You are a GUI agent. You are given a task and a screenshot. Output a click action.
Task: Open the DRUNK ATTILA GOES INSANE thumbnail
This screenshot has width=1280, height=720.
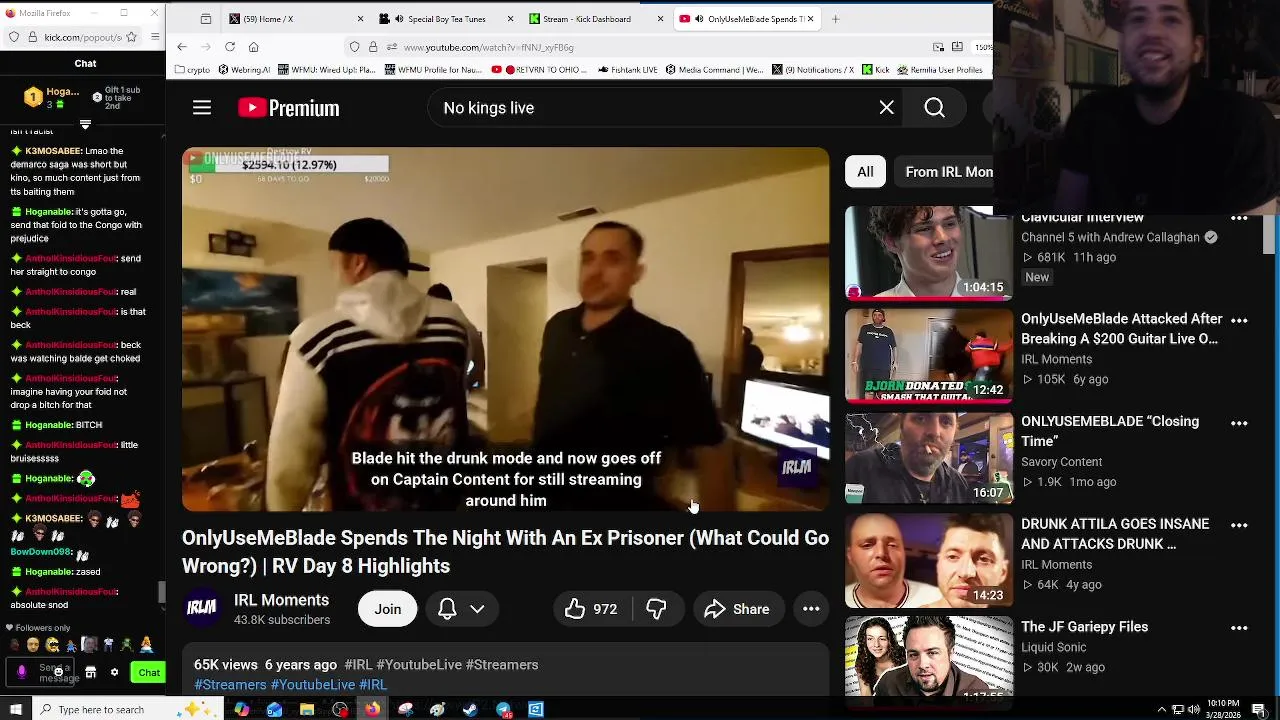pos(928,561)
